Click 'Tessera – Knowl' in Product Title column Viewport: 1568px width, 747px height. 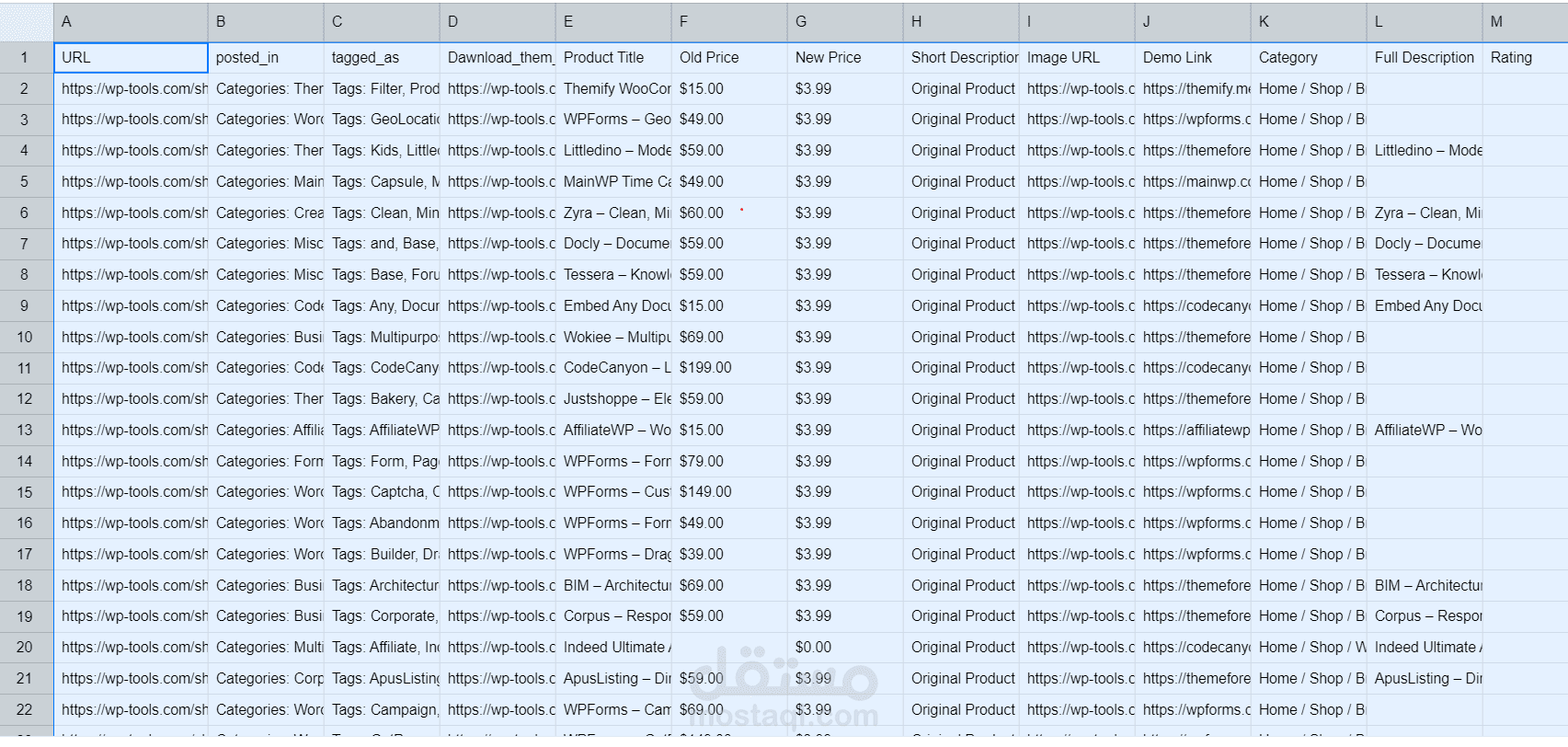pos(613,275)
